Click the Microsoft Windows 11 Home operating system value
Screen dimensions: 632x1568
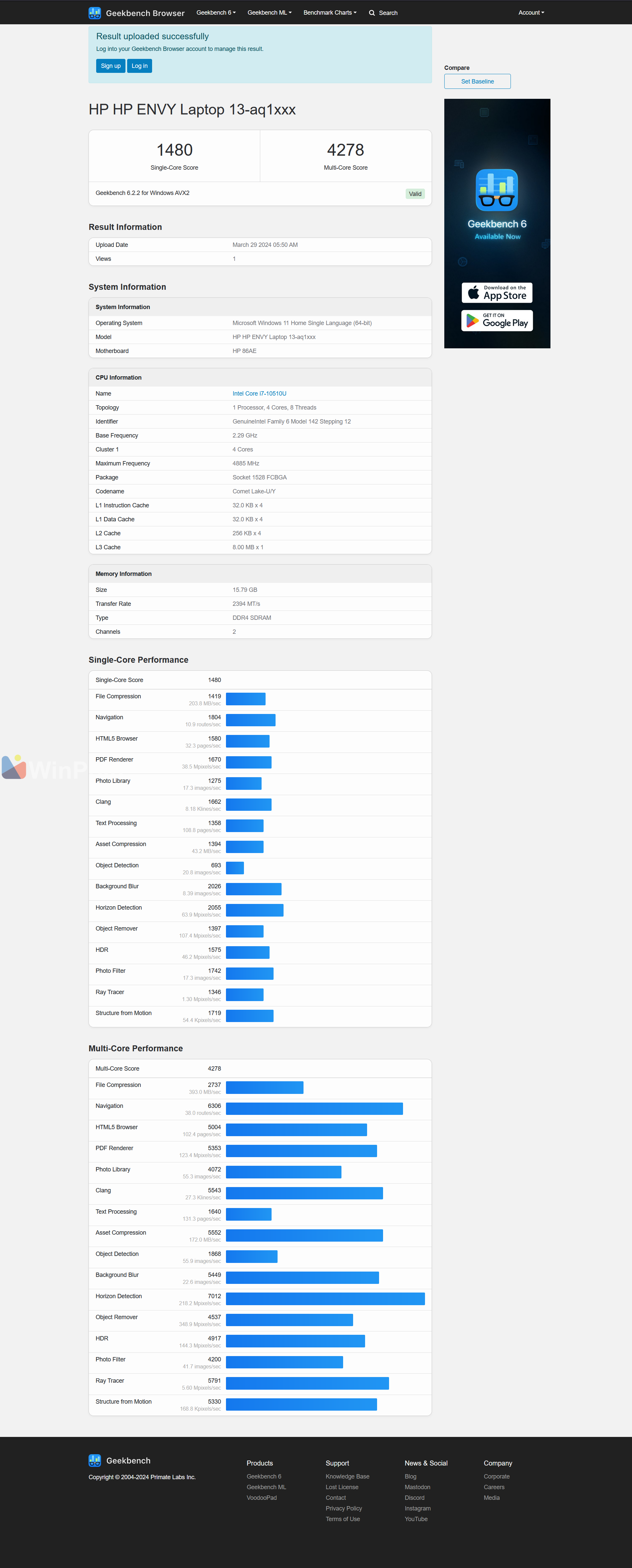tap(302, 323)
